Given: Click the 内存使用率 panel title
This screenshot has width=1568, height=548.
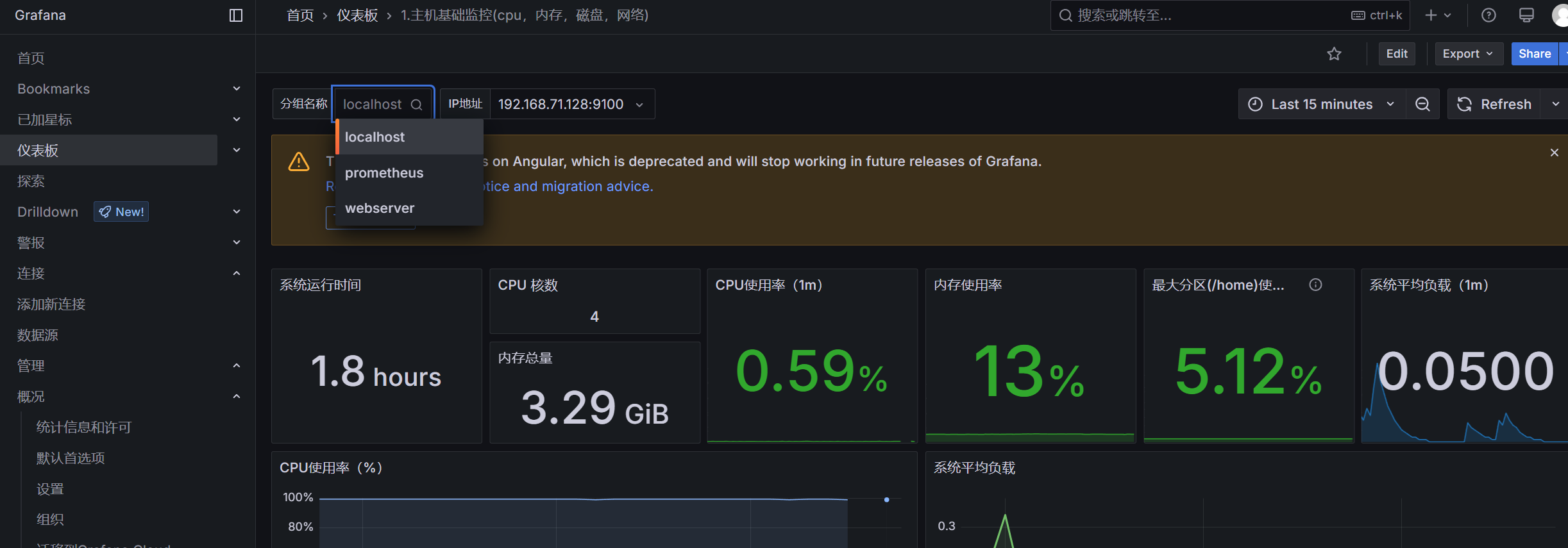Looking at the screenshot, I should click(968, 285).
